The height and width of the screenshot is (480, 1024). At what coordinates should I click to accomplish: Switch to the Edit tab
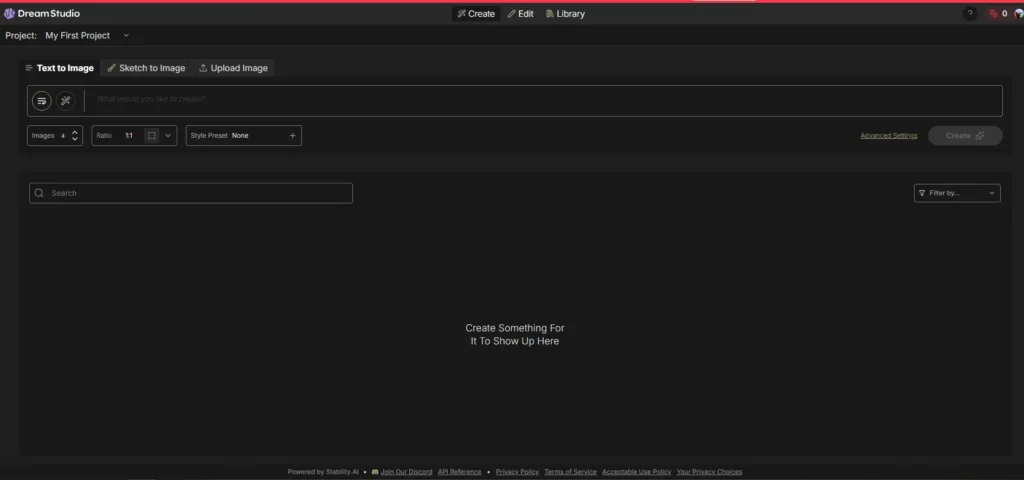(x=520, y=14)
